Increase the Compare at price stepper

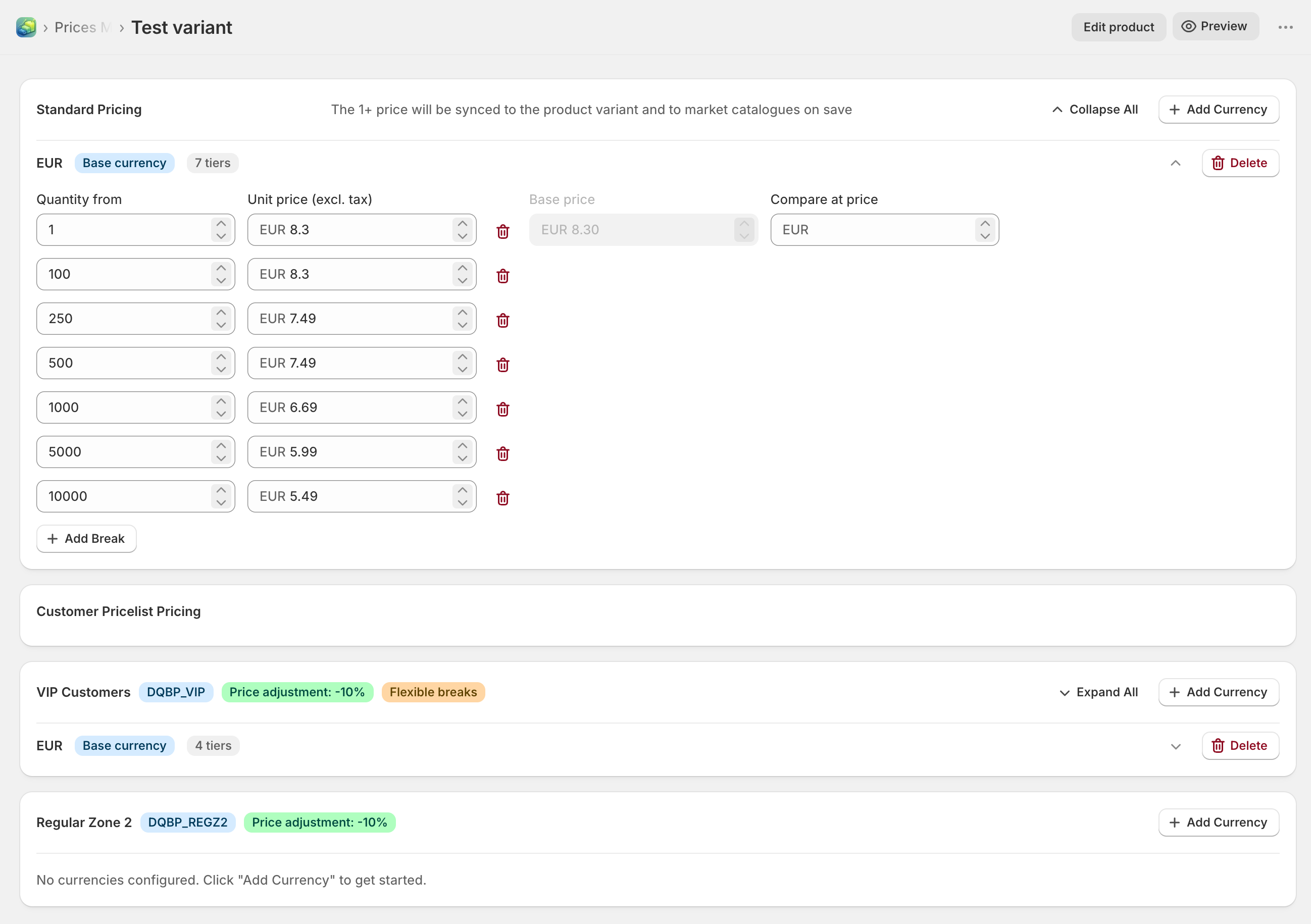click(x=985, y=223)
